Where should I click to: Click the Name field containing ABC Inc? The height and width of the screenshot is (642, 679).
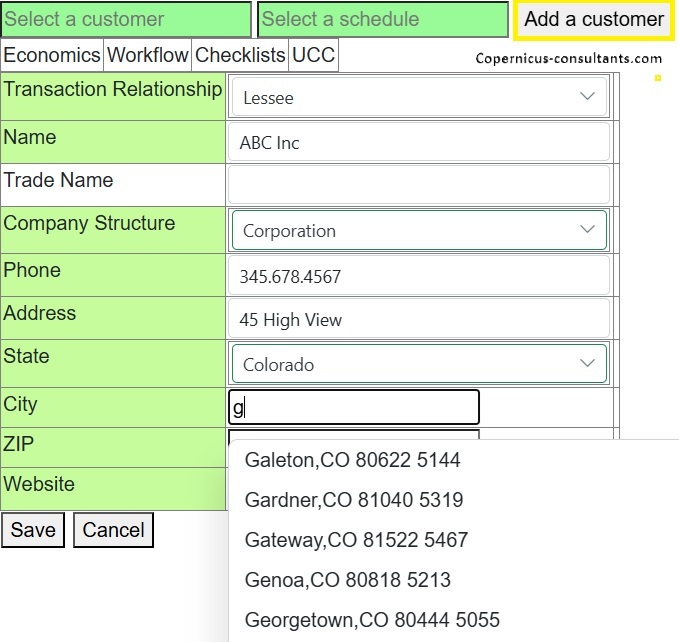pos(419,142)
